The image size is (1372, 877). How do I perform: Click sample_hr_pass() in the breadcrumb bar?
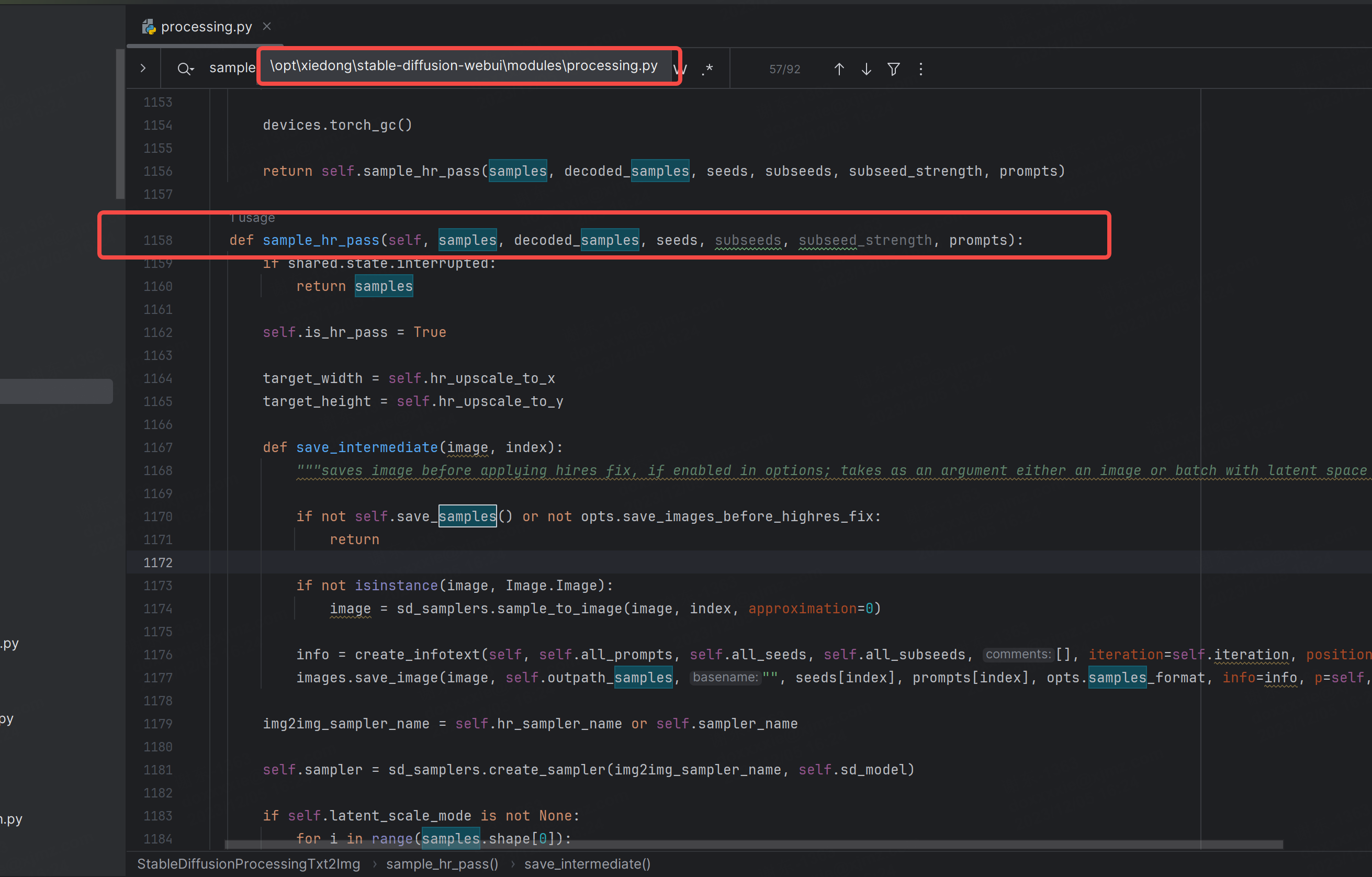point(442,864)
